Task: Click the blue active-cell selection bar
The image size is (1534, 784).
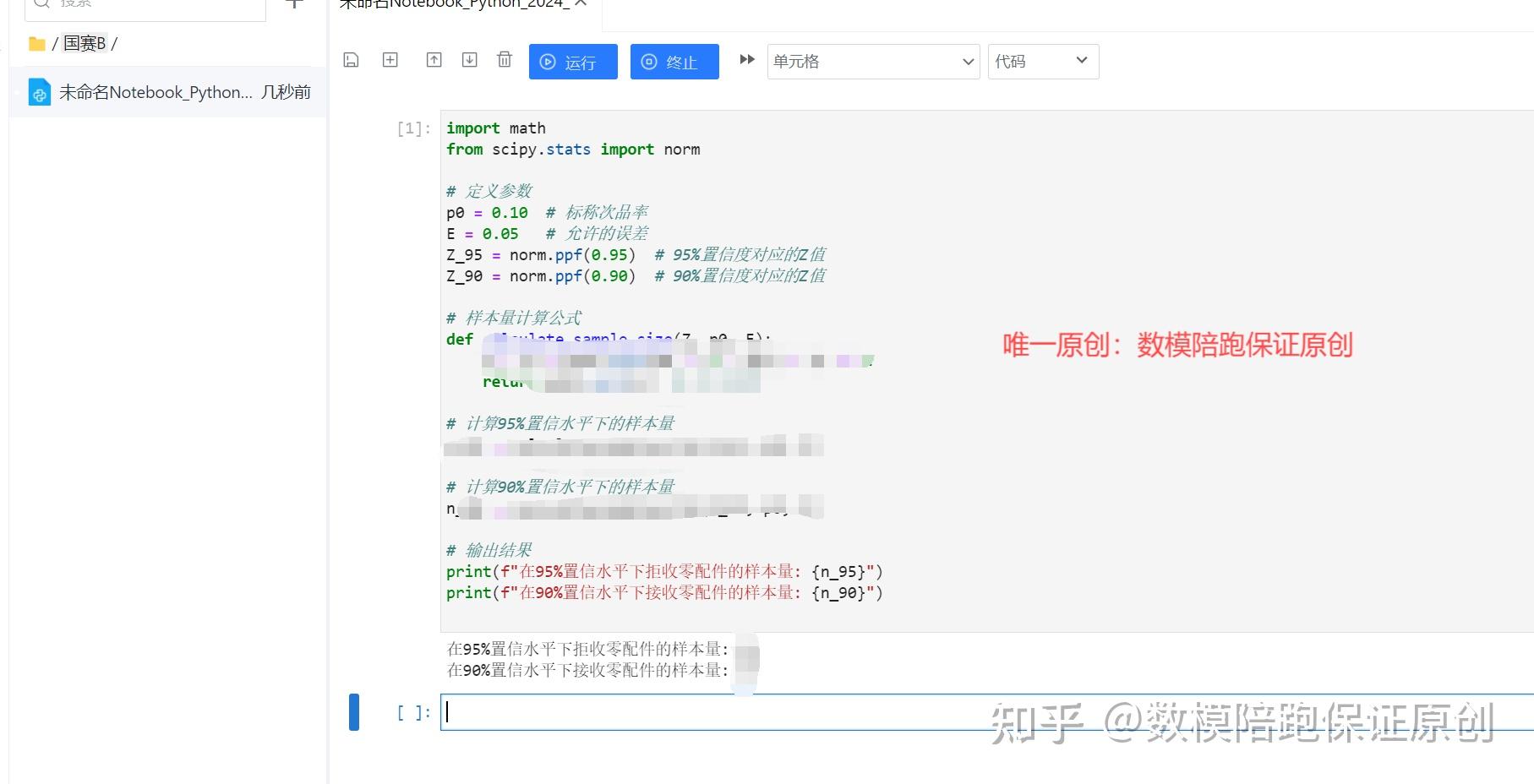Action: (354, 711)
